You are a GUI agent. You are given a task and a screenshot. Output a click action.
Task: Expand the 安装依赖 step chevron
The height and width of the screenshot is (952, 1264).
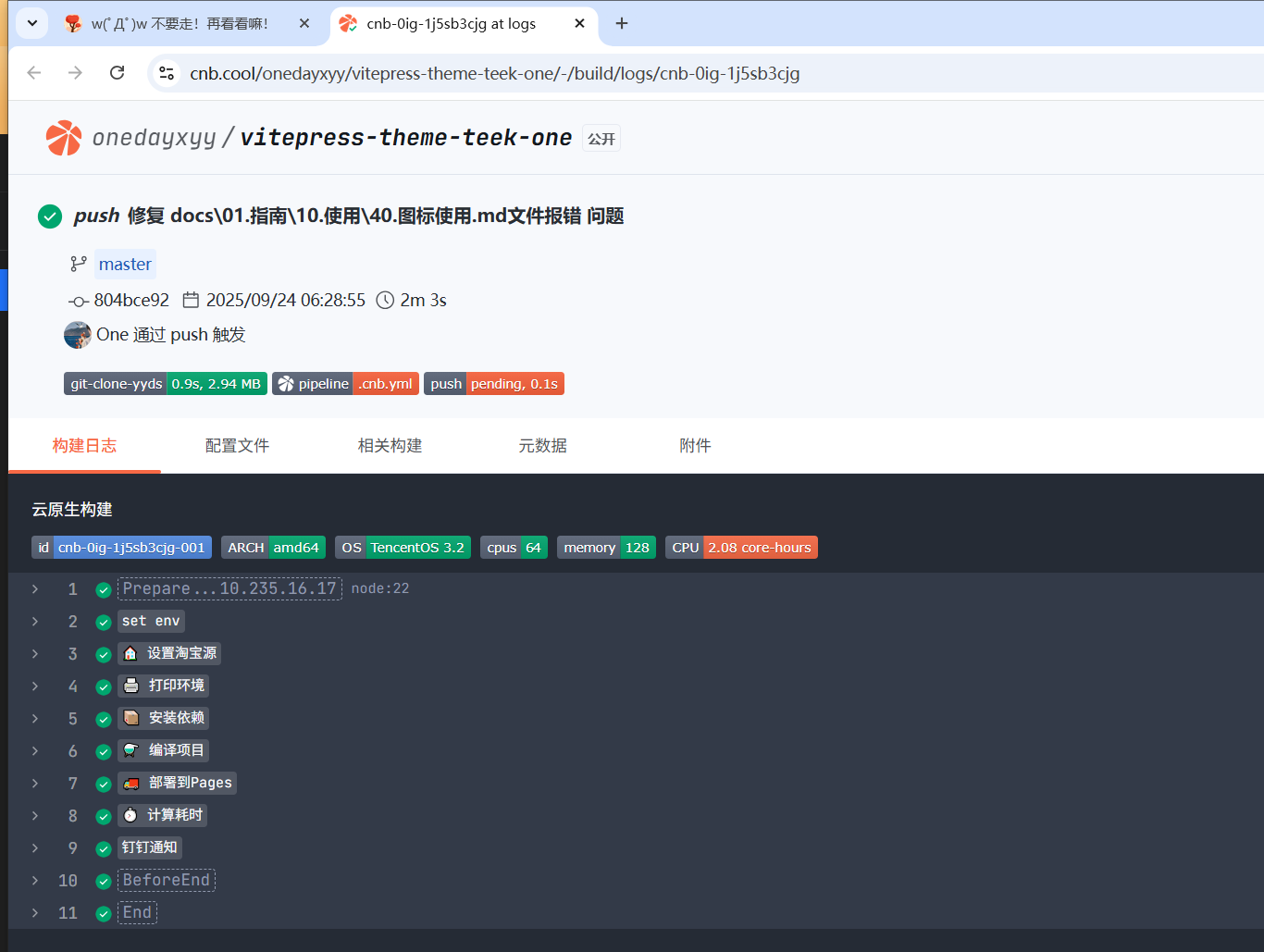35,719
